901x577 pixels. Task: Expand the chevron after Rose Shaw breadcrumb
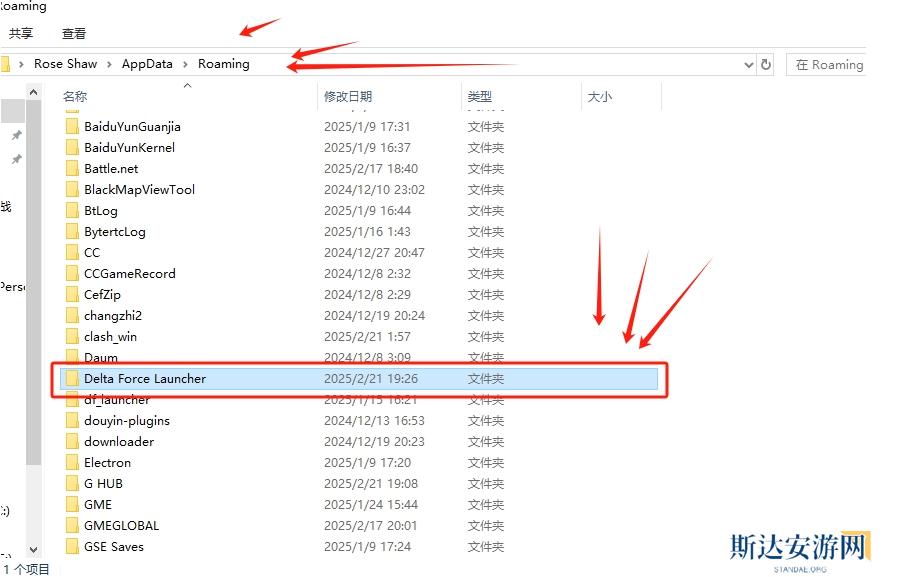(109, 64)
